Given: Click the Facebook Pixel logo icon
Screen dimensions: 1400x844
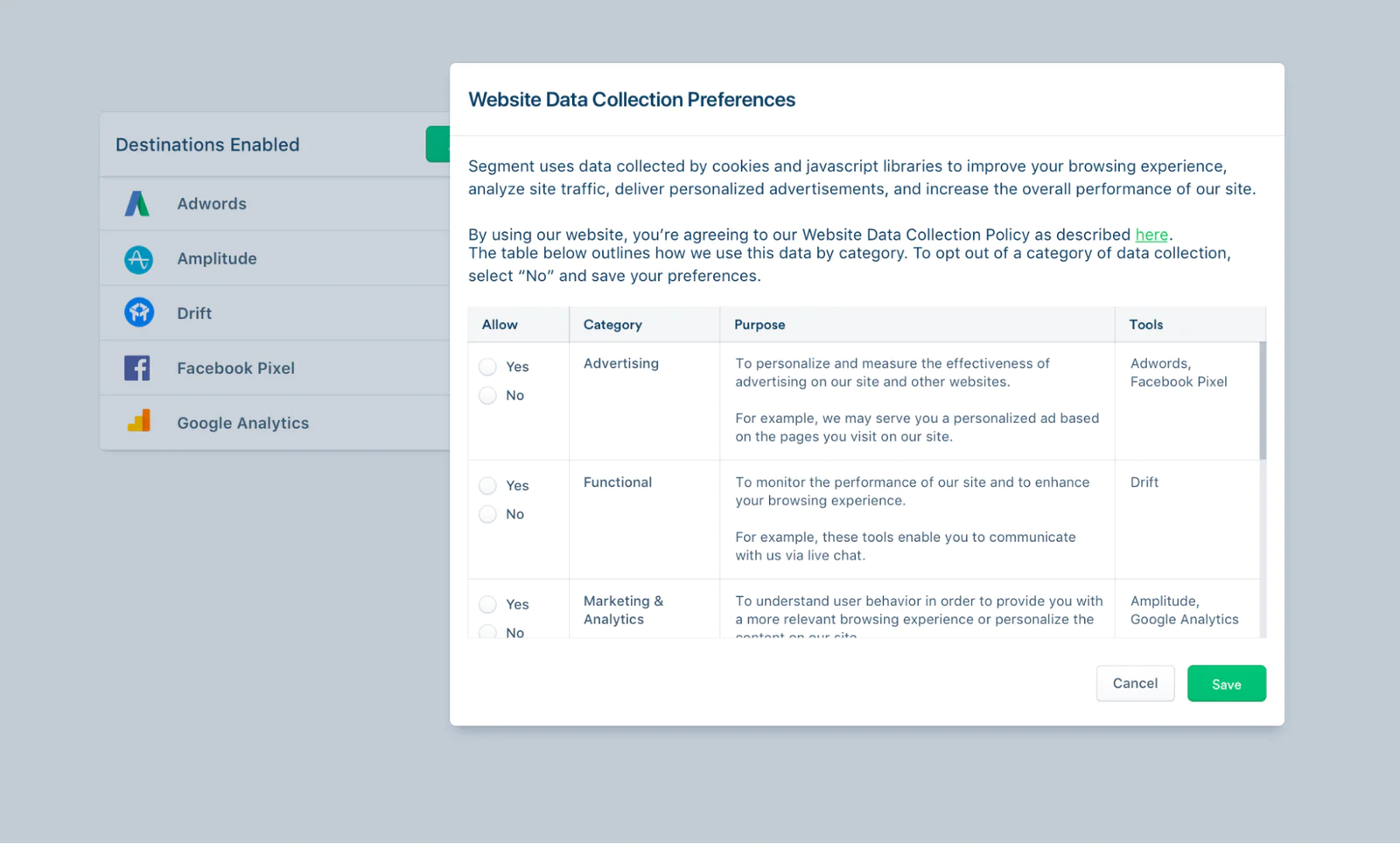Looking at the screenshot, I should click(137, 368).
